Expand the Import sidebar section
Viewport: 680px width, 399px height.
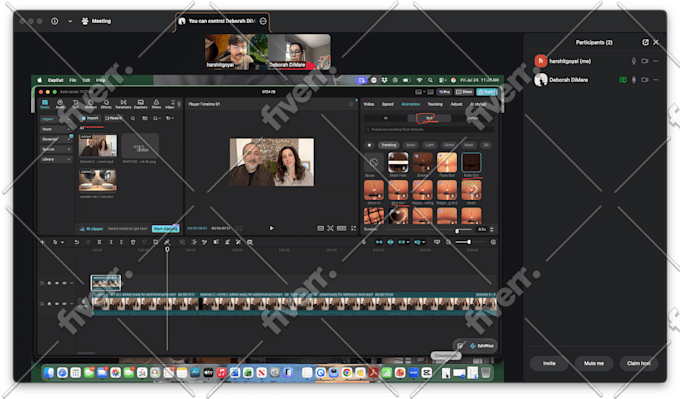pyautogui.click(x=56, y=119)
